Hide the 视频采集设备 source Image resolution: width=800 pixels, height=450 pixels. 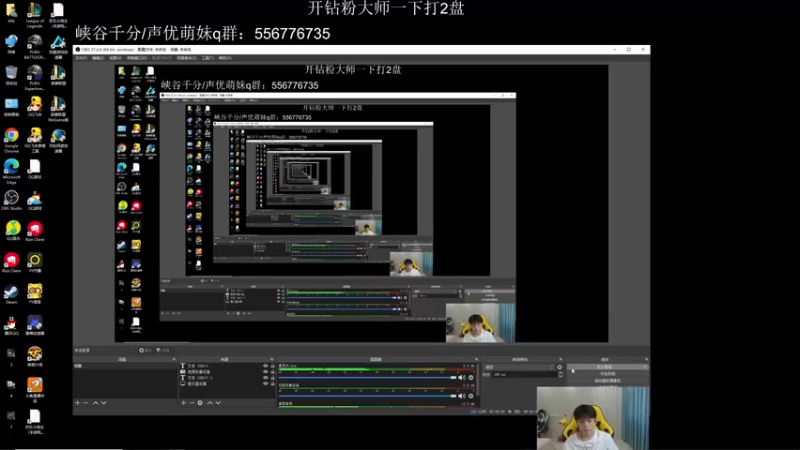pos(265,371)
